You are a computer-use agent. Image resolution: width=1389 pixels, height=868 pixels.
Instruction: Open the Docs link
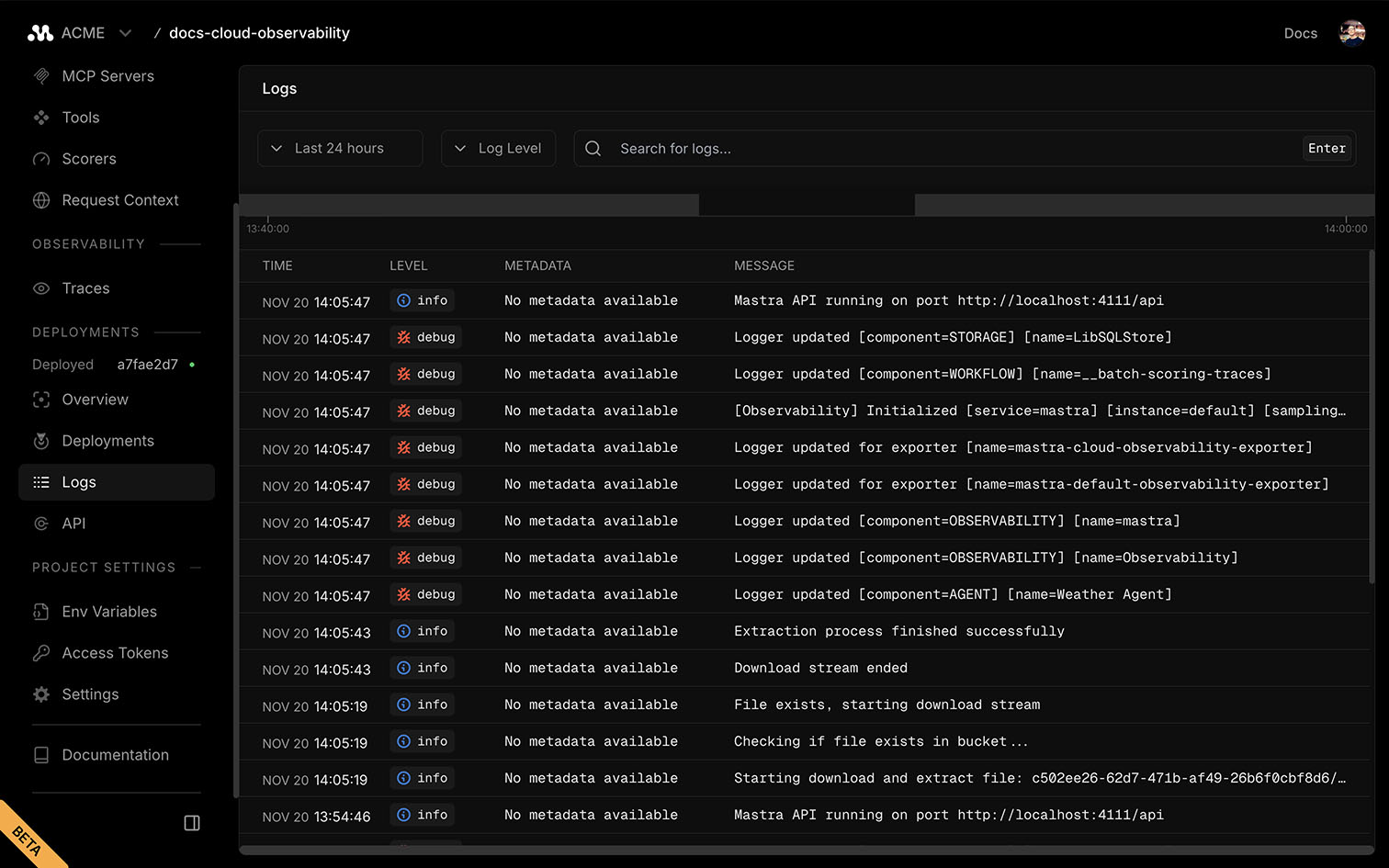[x=1301, y=32]
